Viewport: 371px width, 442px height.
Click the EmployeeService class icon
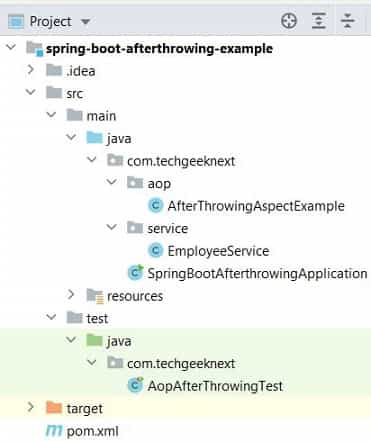coord(155,251)
